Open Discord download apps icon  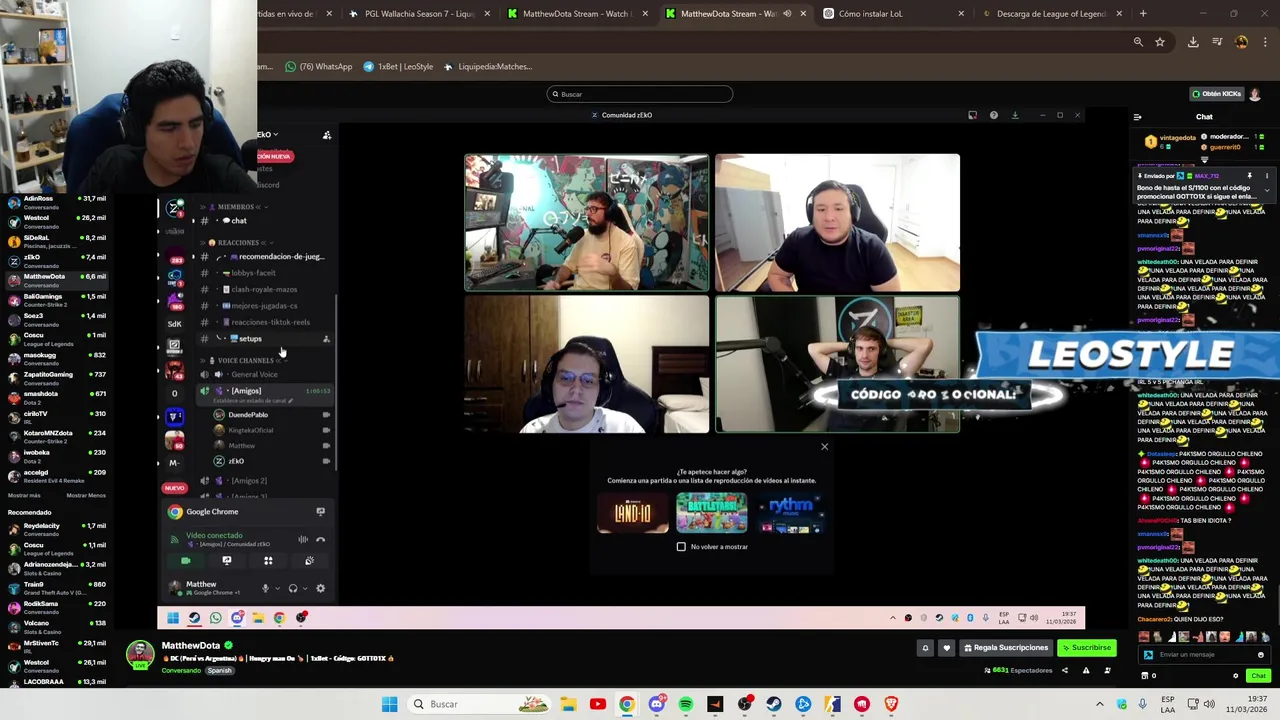[1015, 115]
